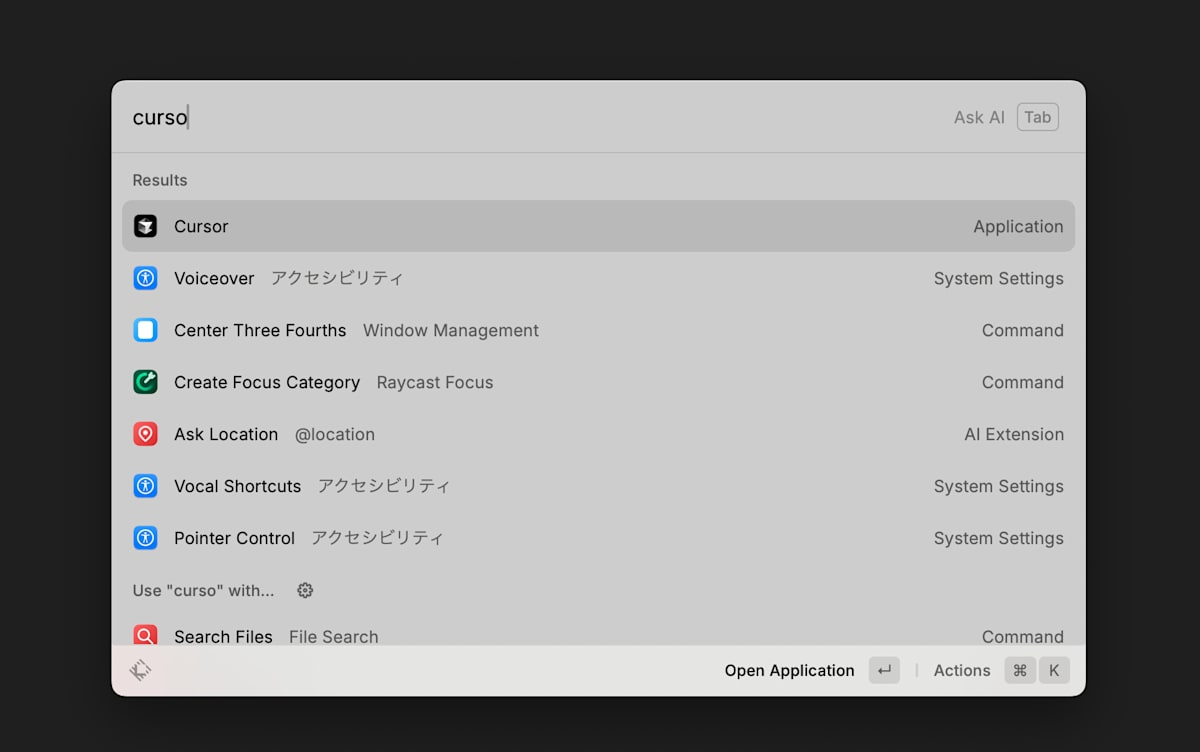Click Command label on Center Three Fourths row
The height and width of the screenshot is (752, 1200).
click(x=1023, y=330)
